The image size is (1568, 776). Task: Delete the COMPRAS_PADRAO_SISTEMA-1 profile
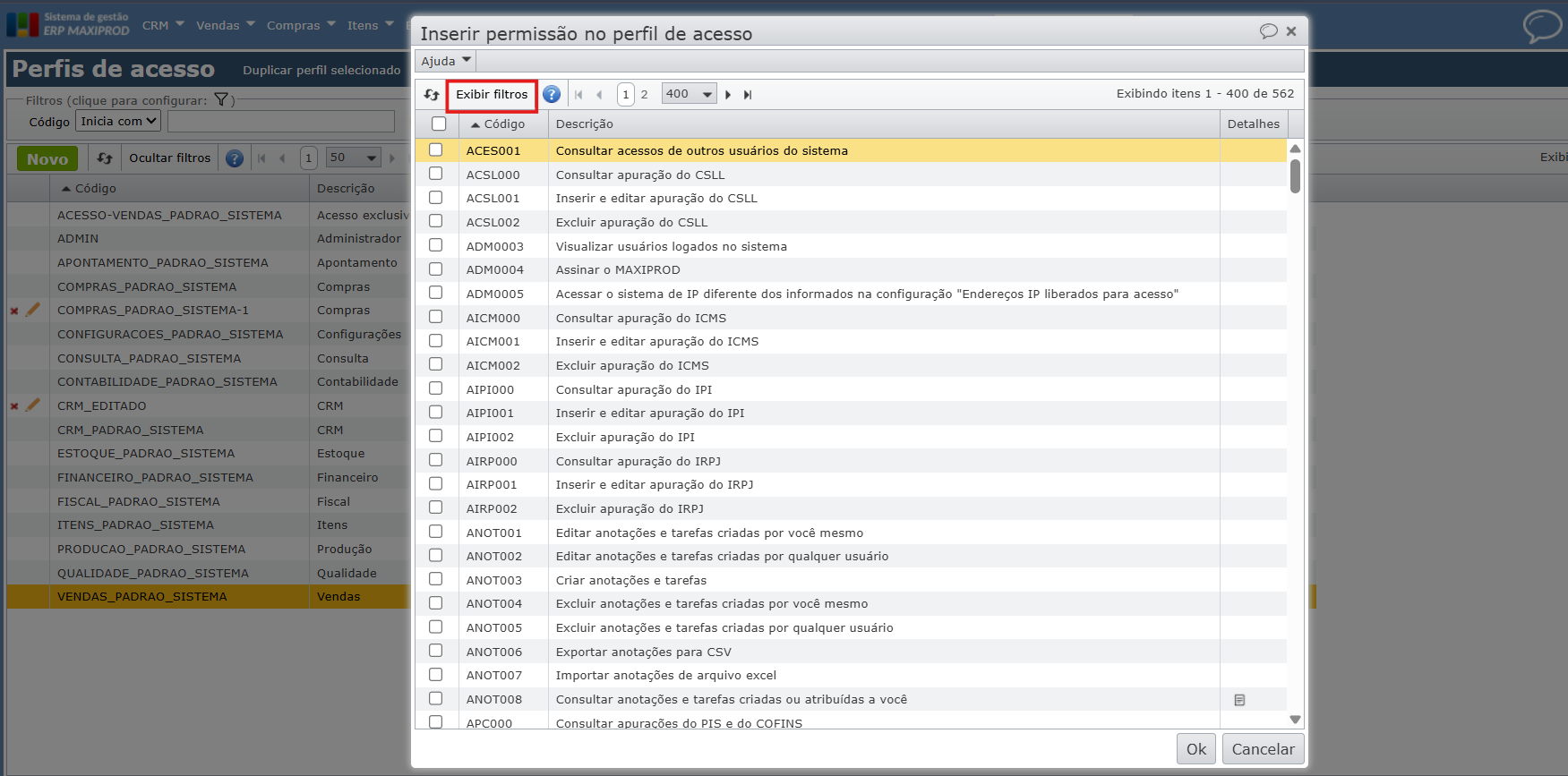pyautogui.click(x=14, y=311)
